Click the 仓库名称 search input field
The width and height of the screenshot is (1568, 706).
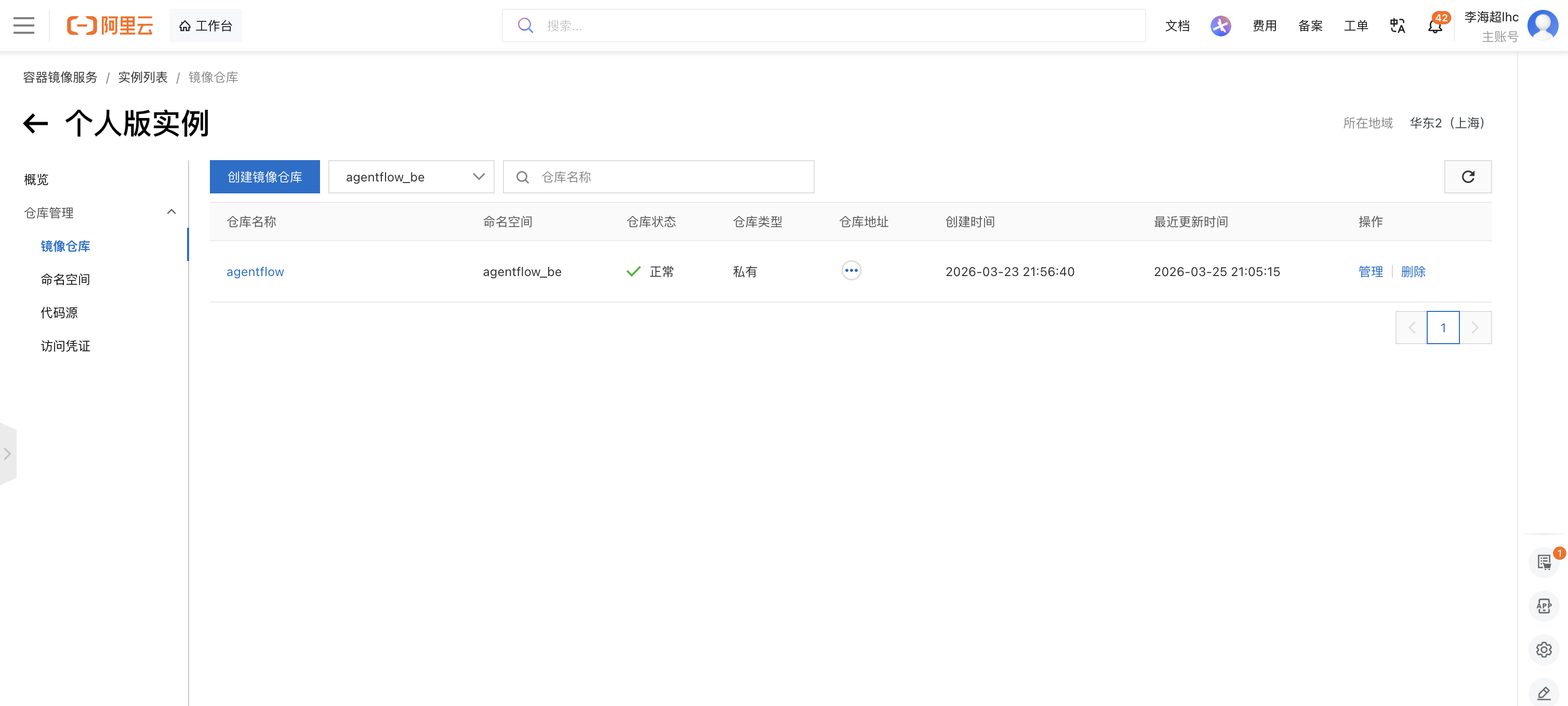[x=657, y=177]
